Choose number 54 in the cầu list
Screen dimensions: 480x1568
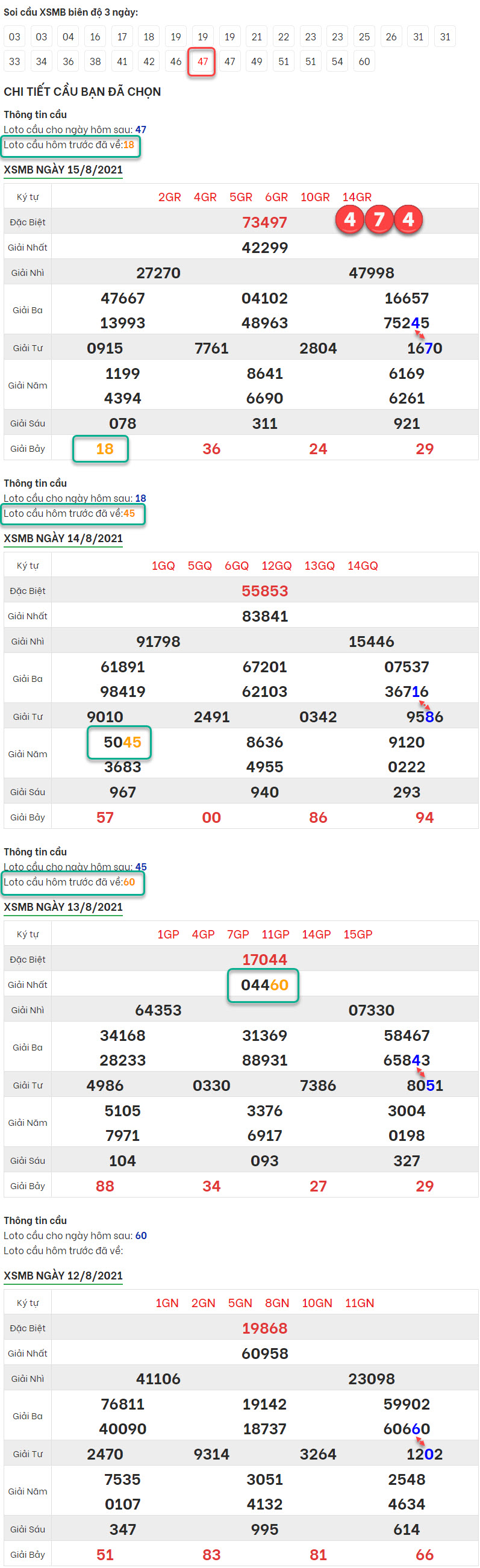337,61
